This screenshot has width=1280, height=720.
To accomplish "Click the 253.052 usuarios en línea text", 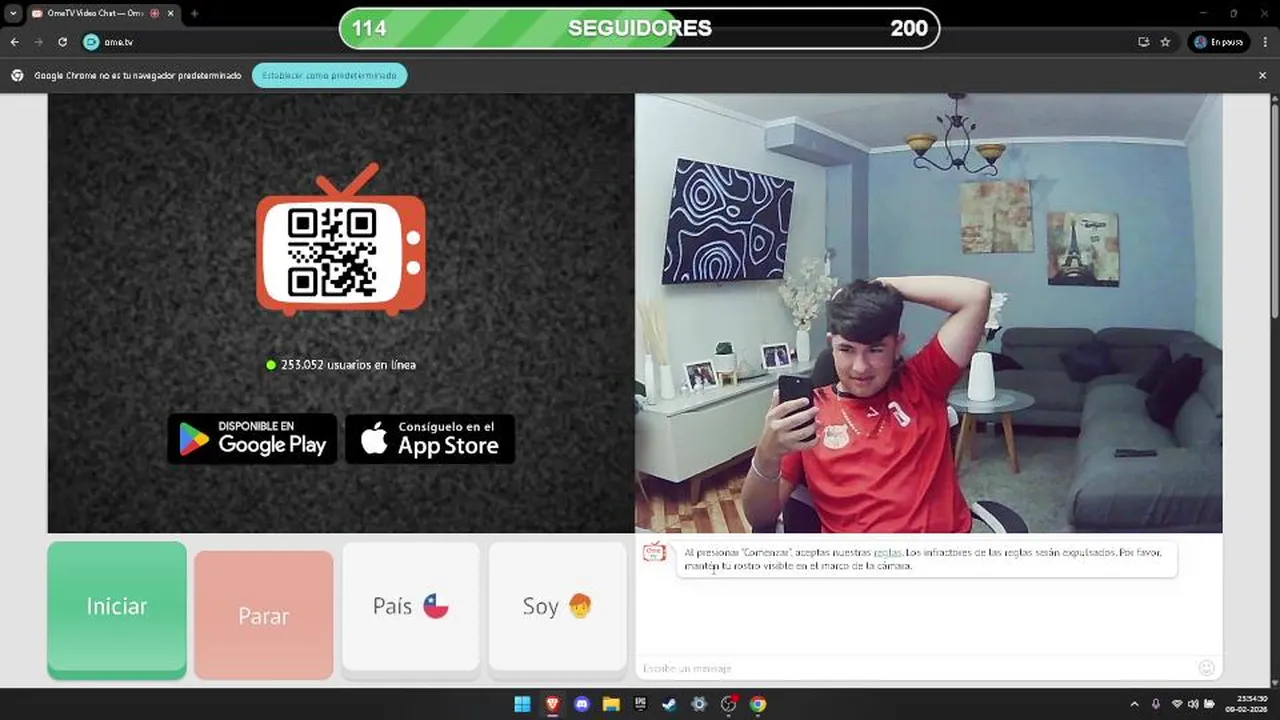I will 348,365.
